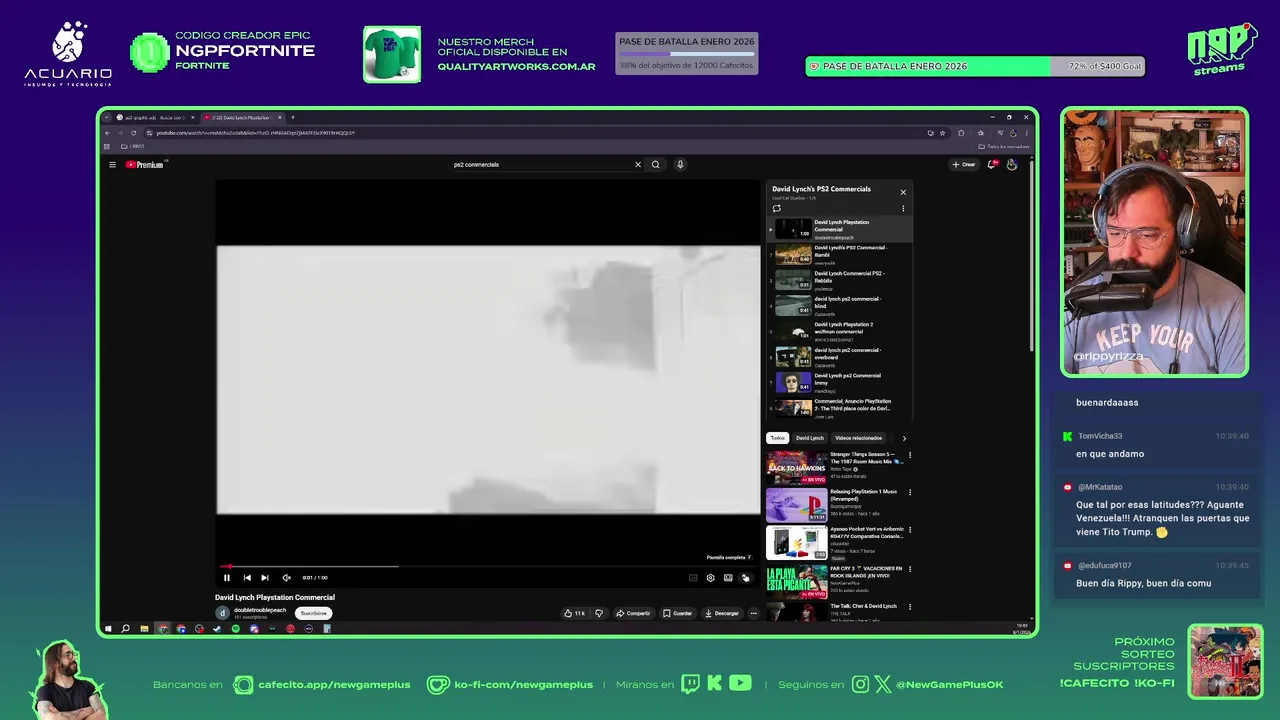
Task: Toggle subtitles on the video player
Action: coord(693,577)
